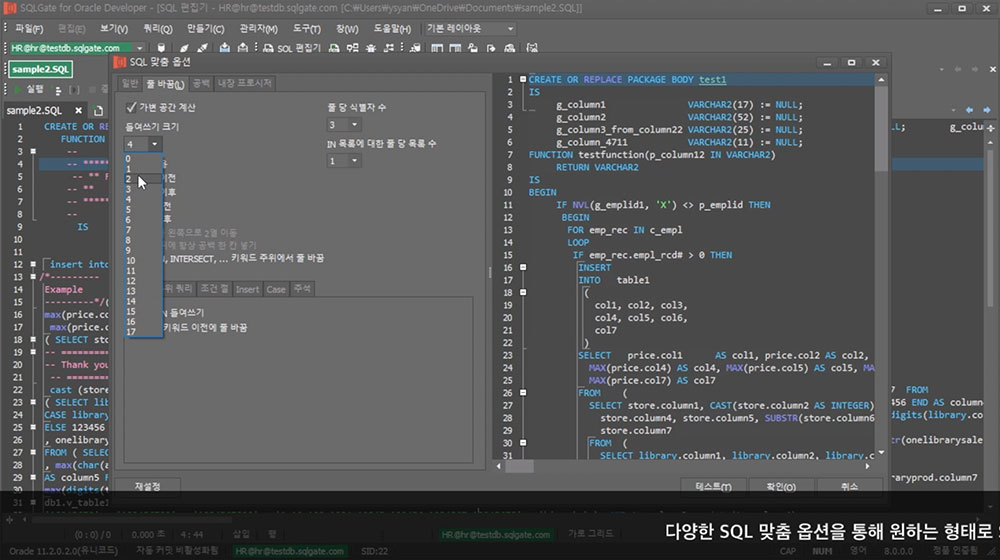The width and height of the screenshot is (1000, 560).
Task: Choose 2 in the indent size list
Action: click(143, 179)
